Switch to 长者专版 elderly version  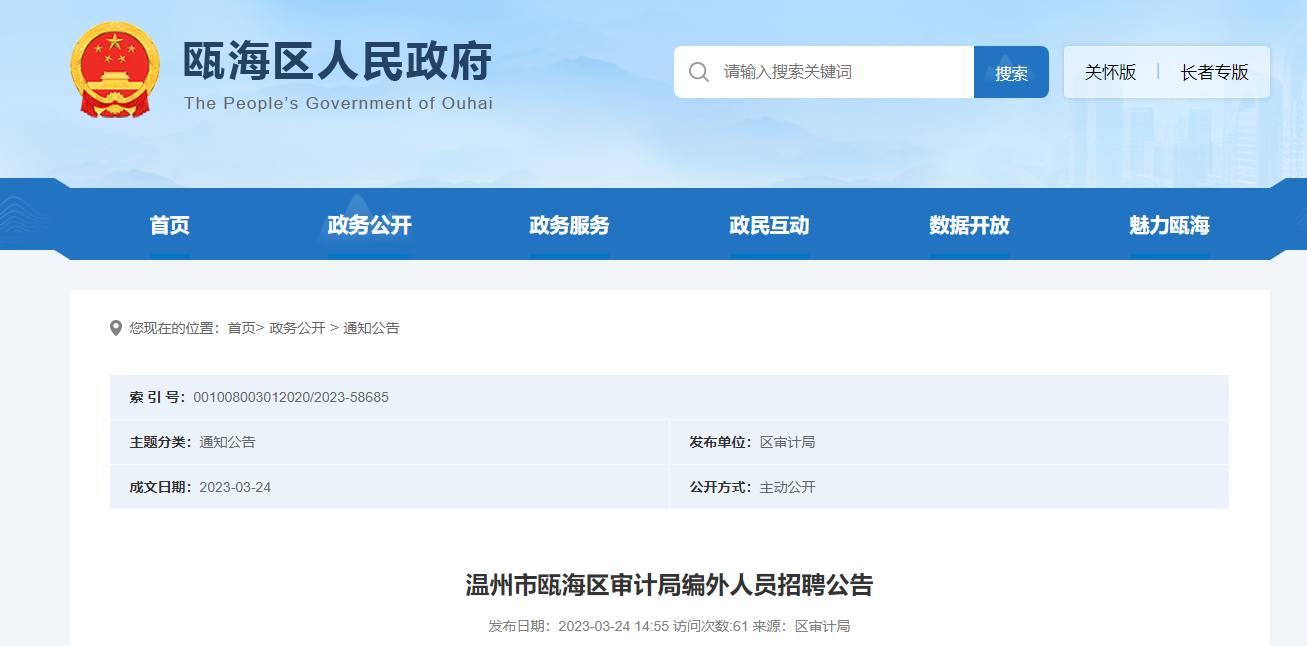click(x=1214, y=72)
